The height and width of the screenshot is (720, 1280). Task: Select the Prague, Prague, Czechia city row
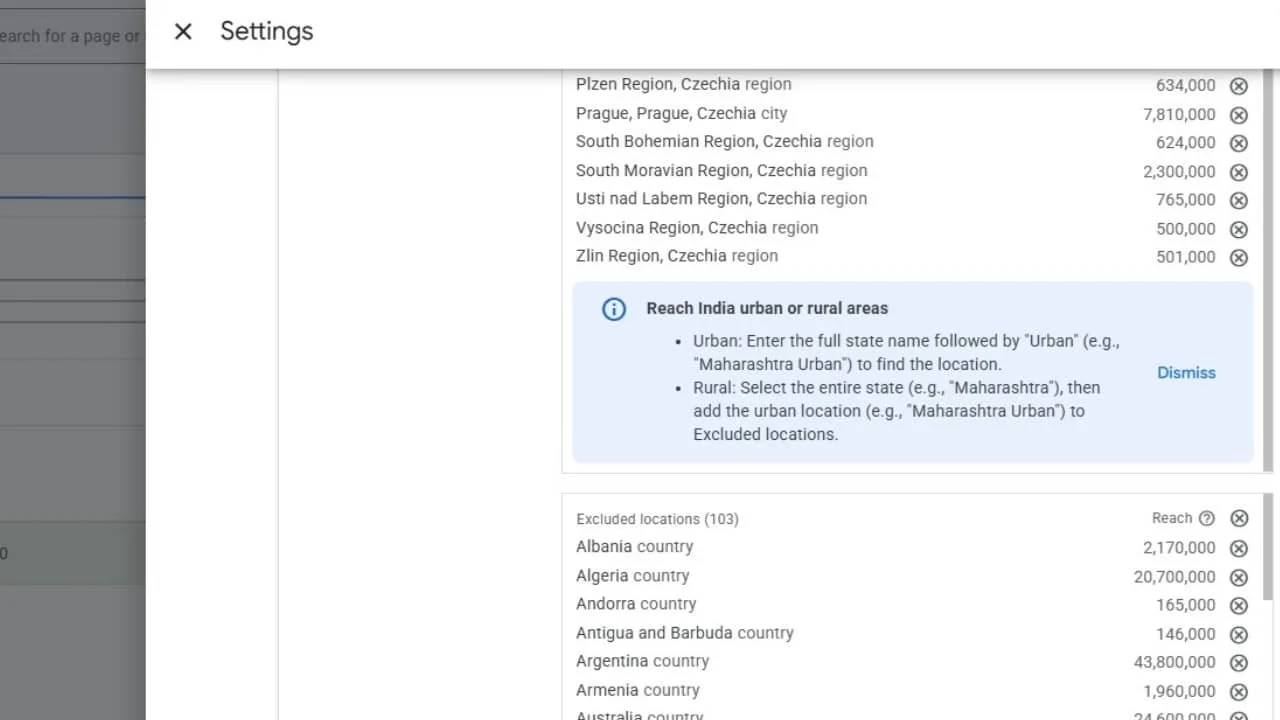(x=912, y=114)
